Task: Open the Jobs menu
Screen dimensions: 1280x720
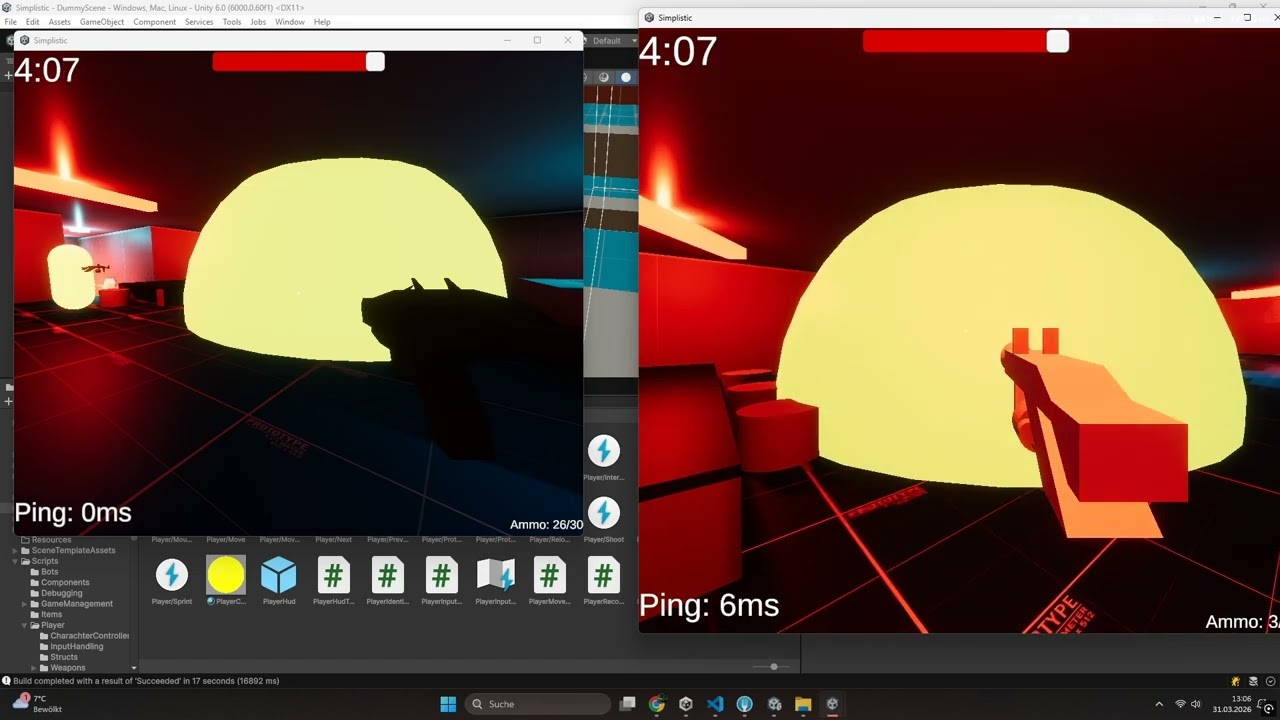Action: click(258, 22)
